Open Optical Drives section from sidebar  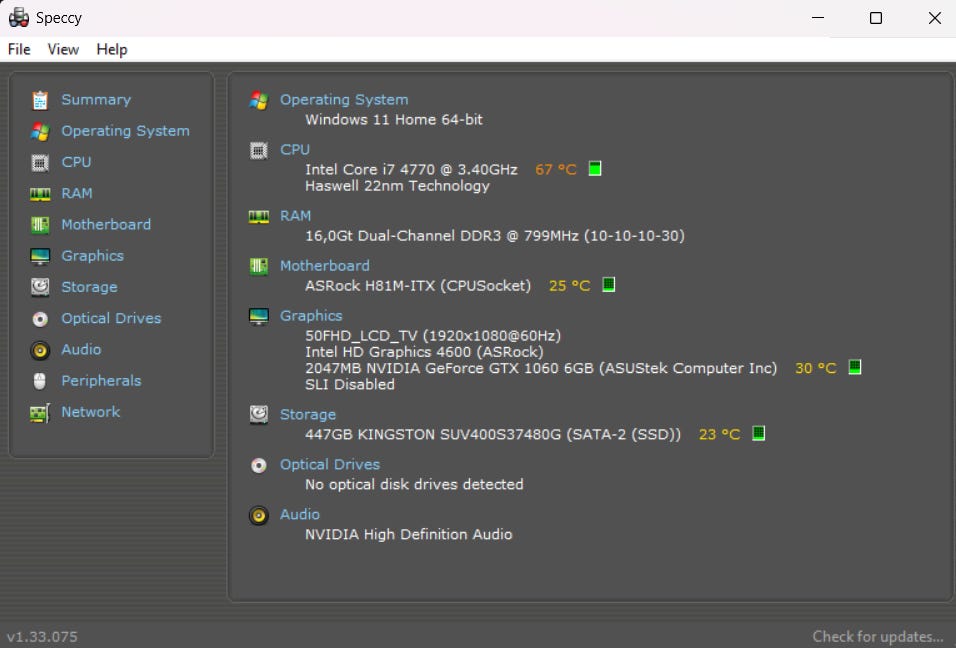click(x=111, y=318)
